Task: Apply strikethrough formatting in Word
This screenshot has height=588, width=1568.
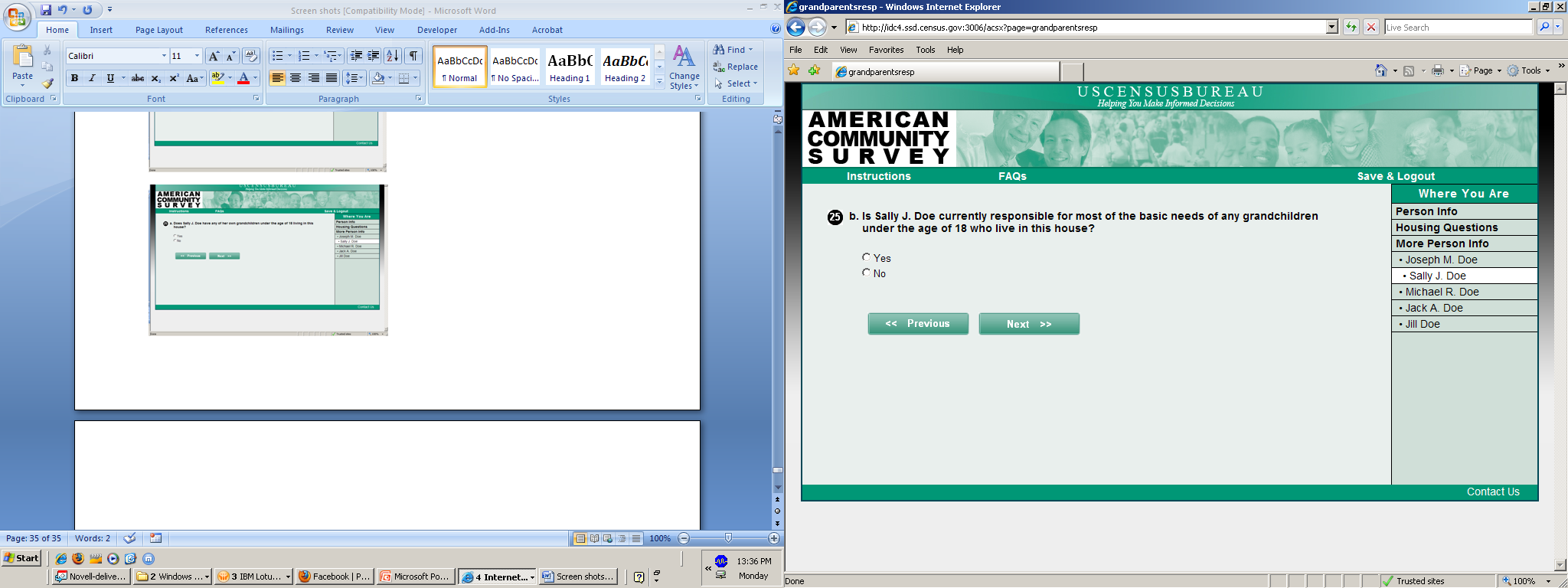Action: [x=138, y=78]
